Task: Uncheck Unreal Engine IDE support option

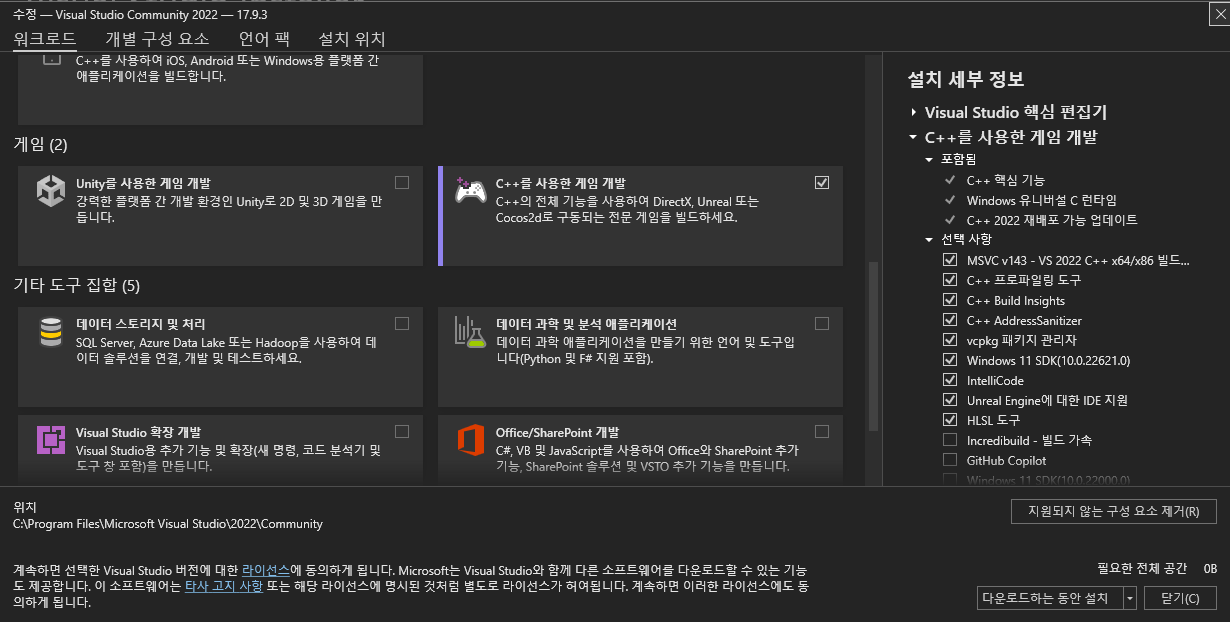Action: tap(950, 400)
